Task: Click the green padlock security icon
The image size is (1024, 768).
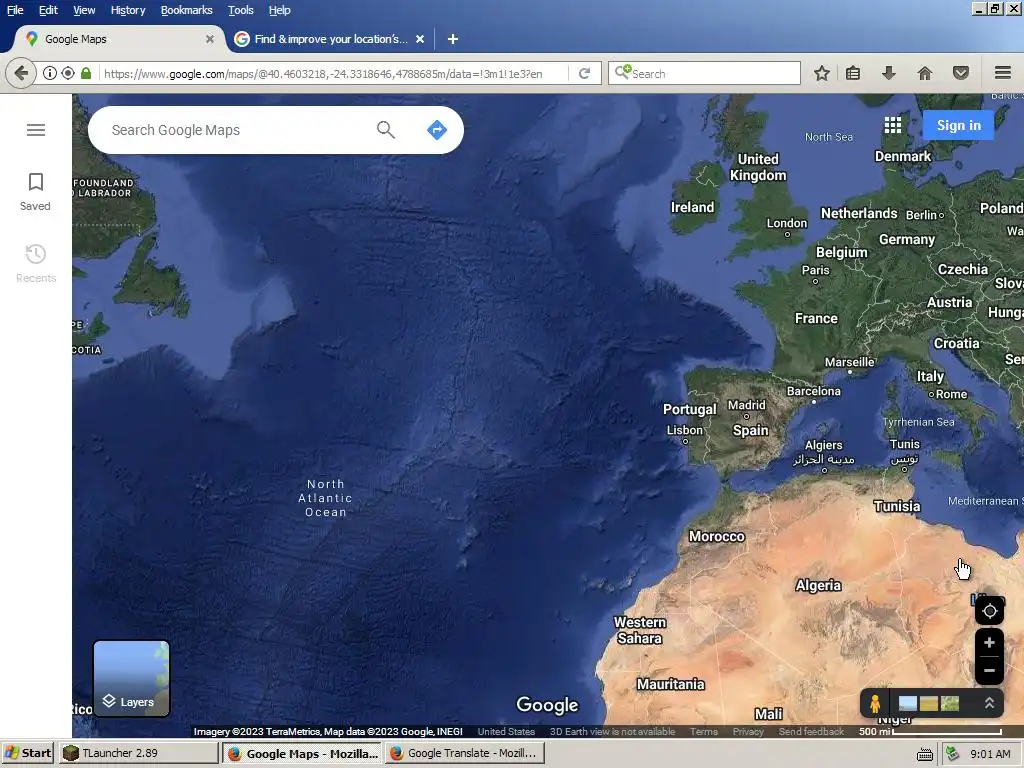Action: 86,73
